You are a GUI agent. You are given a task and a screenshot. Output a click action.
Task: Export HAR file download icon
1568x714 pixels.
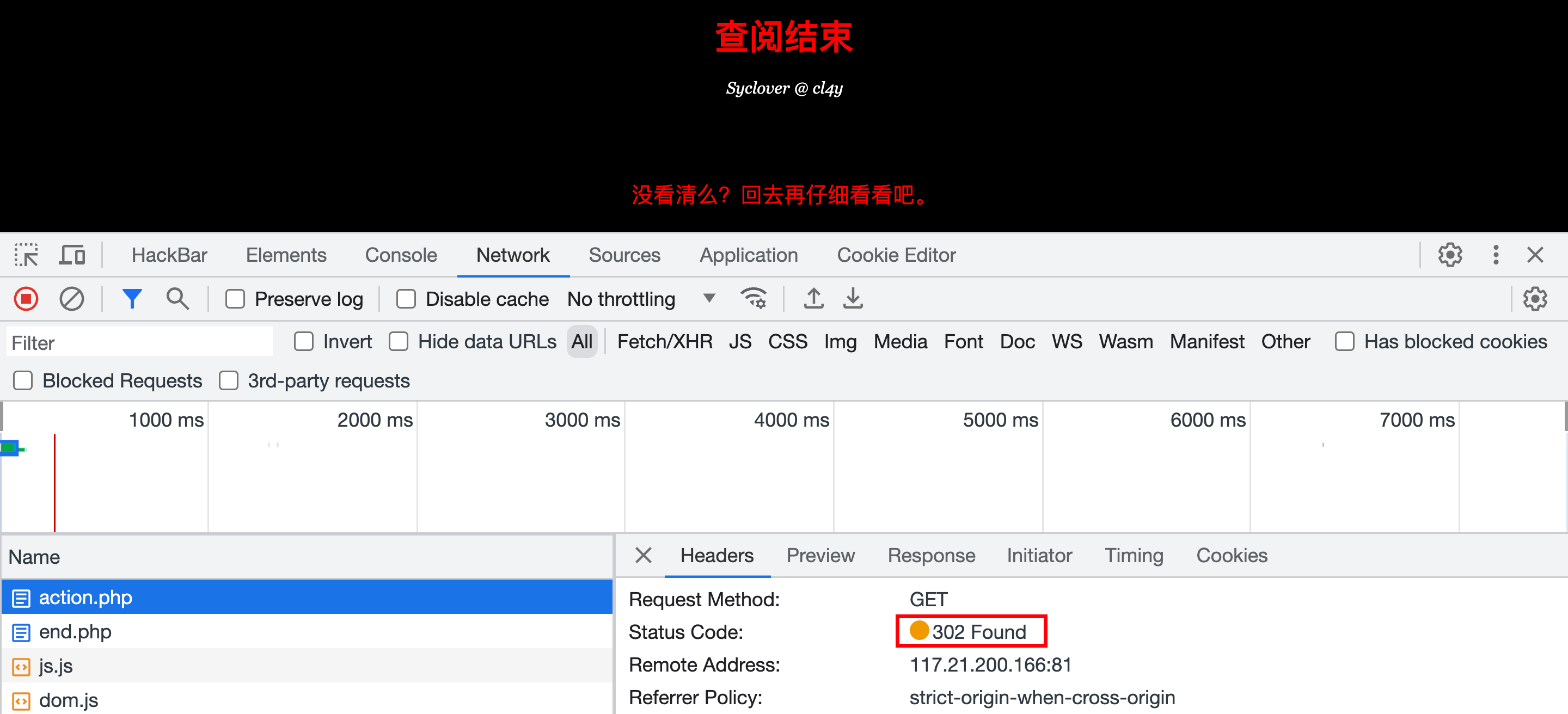pyautogui.click(x=853, y=299)
